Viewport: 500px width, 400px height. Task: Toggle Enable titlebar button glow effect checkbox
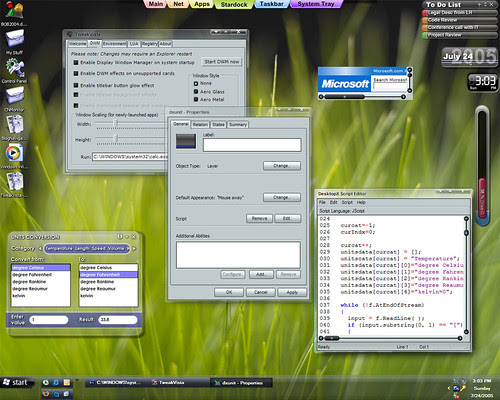(x=76, y=86)
